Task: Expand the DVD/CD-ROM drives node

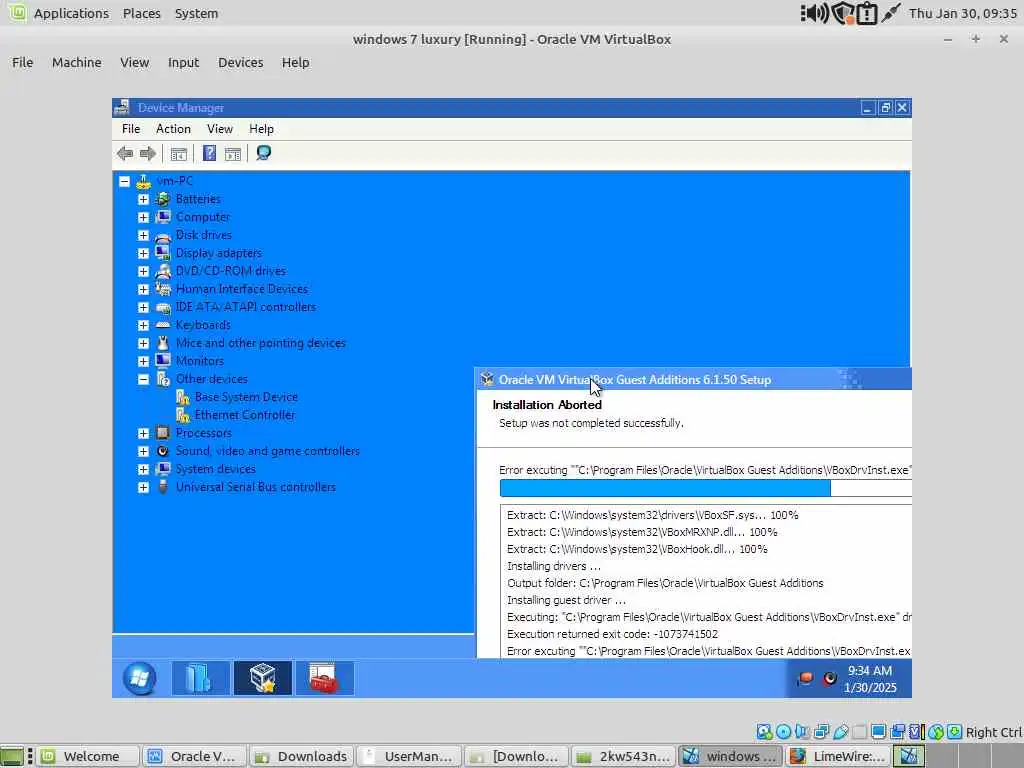Action: point(143,271)
